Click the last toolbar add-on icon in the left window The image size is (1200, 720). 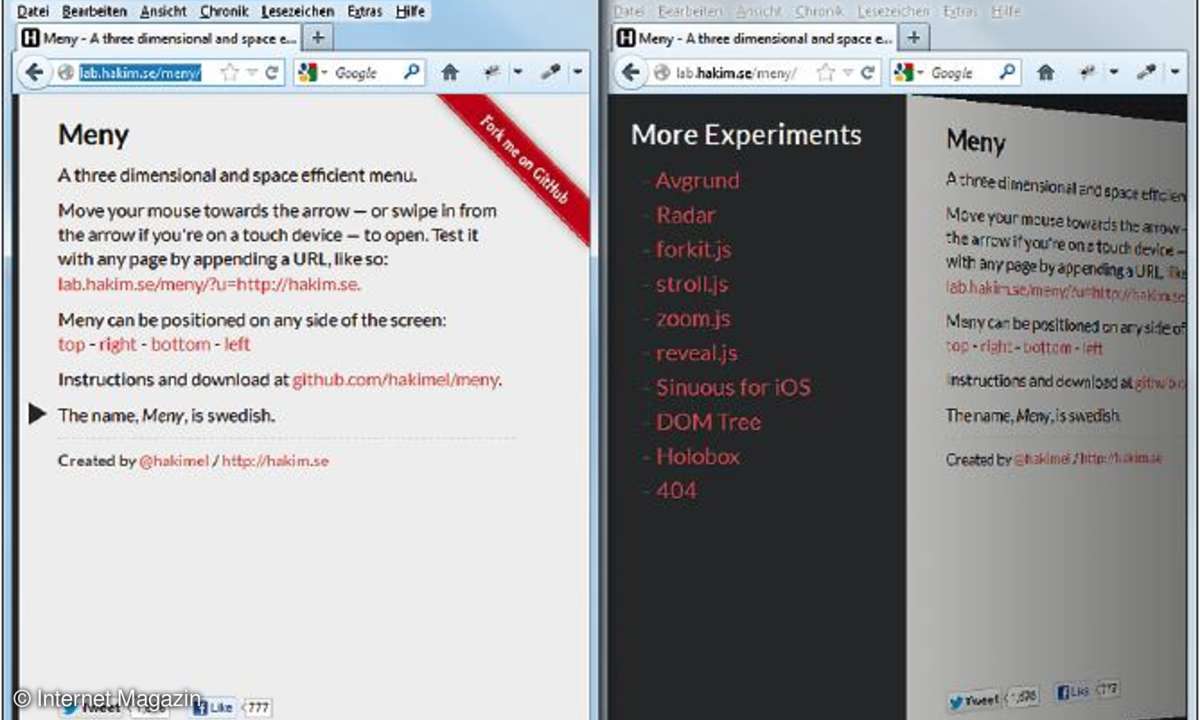pos(551,72)
